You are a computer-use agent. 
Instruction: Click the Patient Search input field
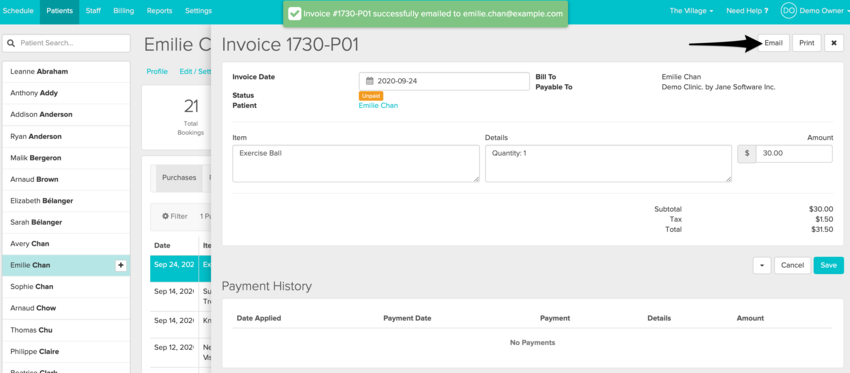pos(66,43)
